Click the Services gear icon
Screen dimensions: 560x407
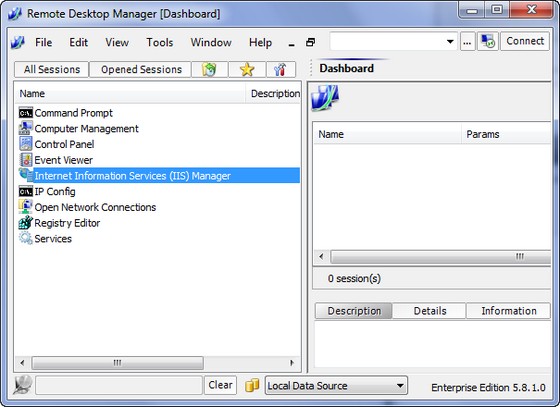(25, 238)
